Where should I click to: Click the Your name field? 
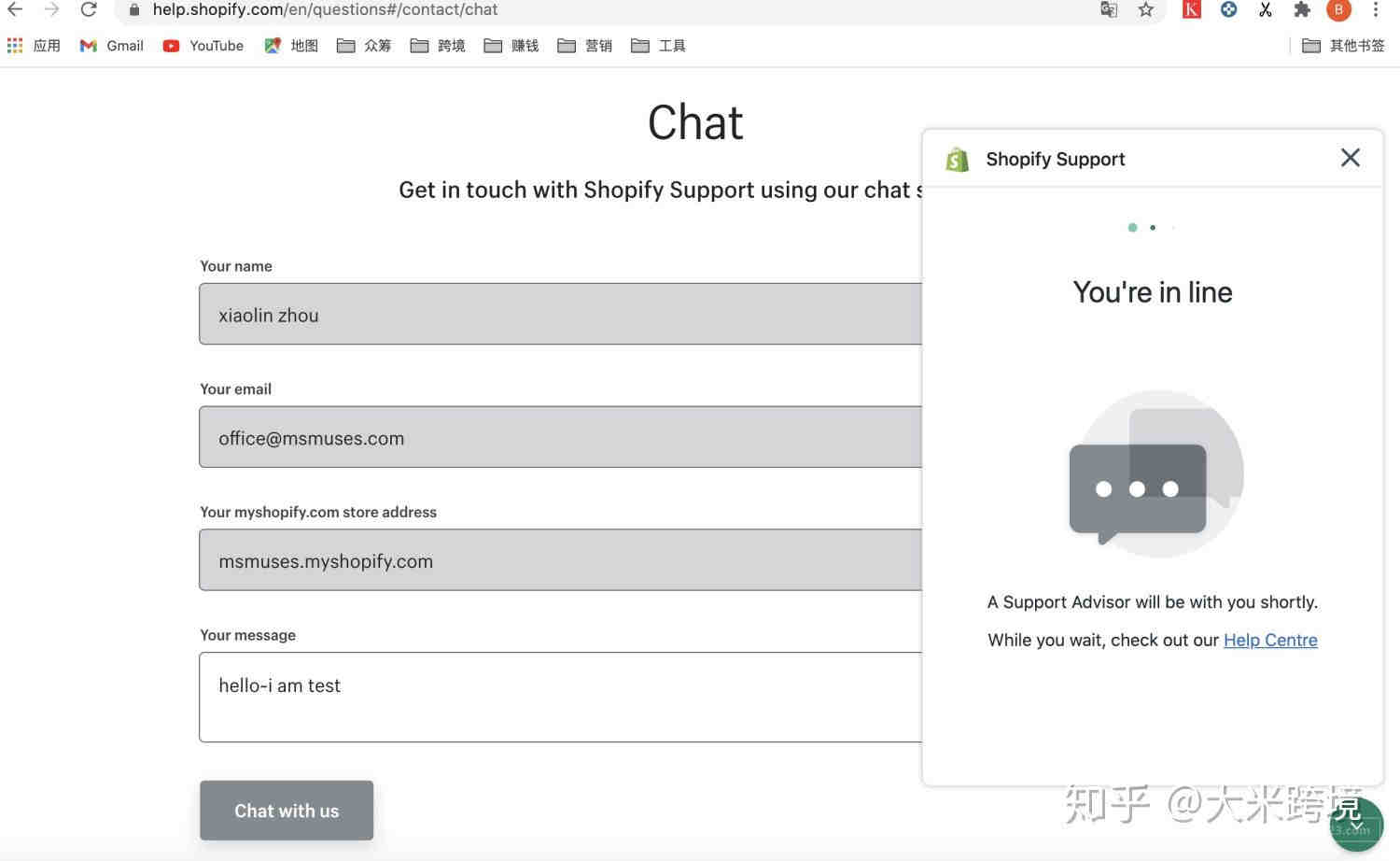tap(561, 315)
